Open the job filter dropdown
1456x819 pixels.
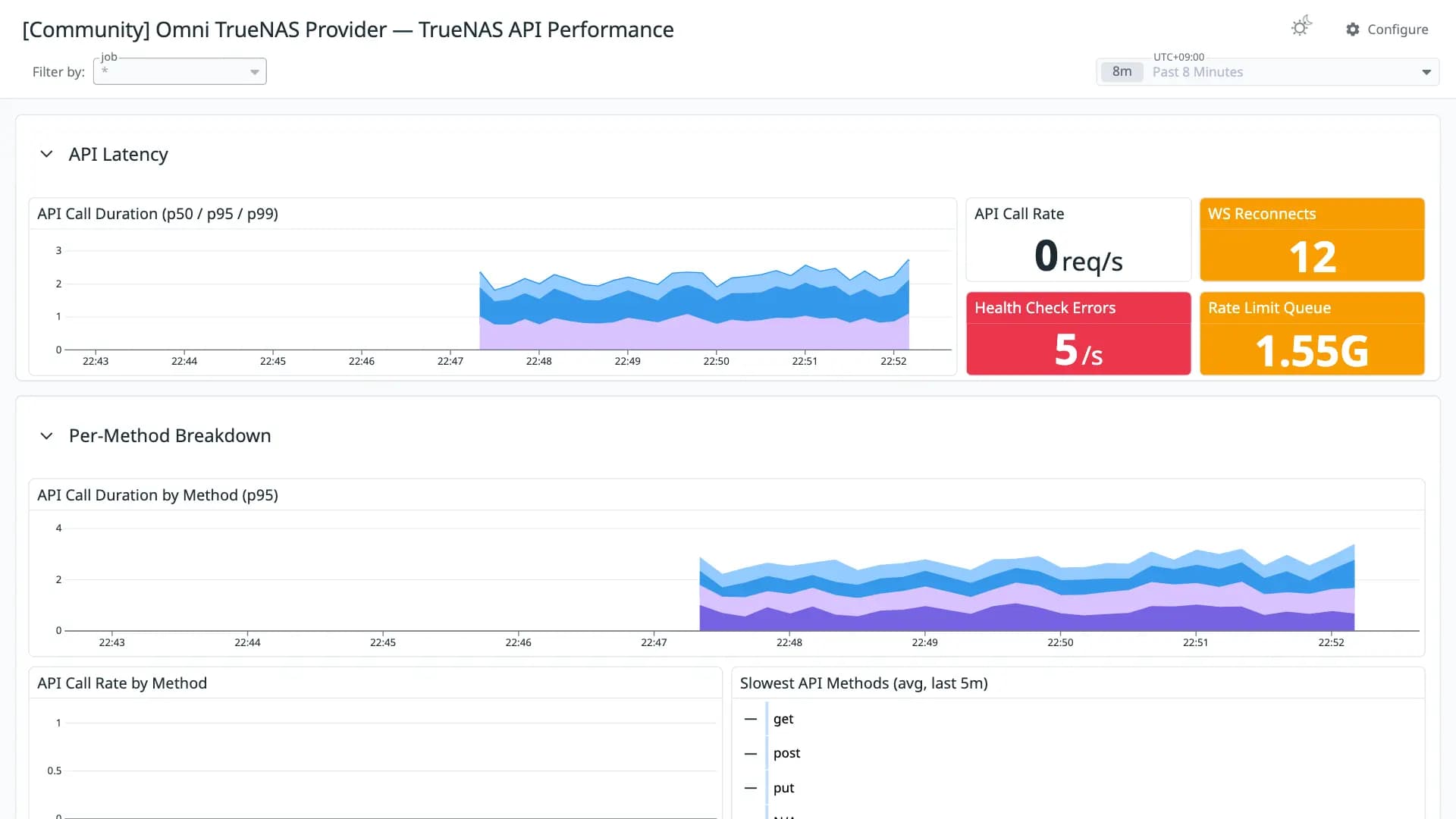point(180,71)
